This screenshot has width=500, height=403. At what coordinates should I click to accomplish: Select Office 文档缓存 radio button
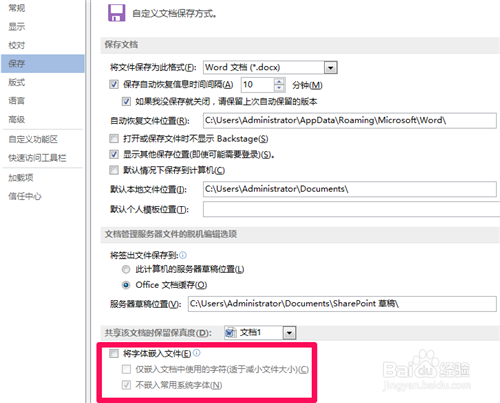(x=126, y=285)
